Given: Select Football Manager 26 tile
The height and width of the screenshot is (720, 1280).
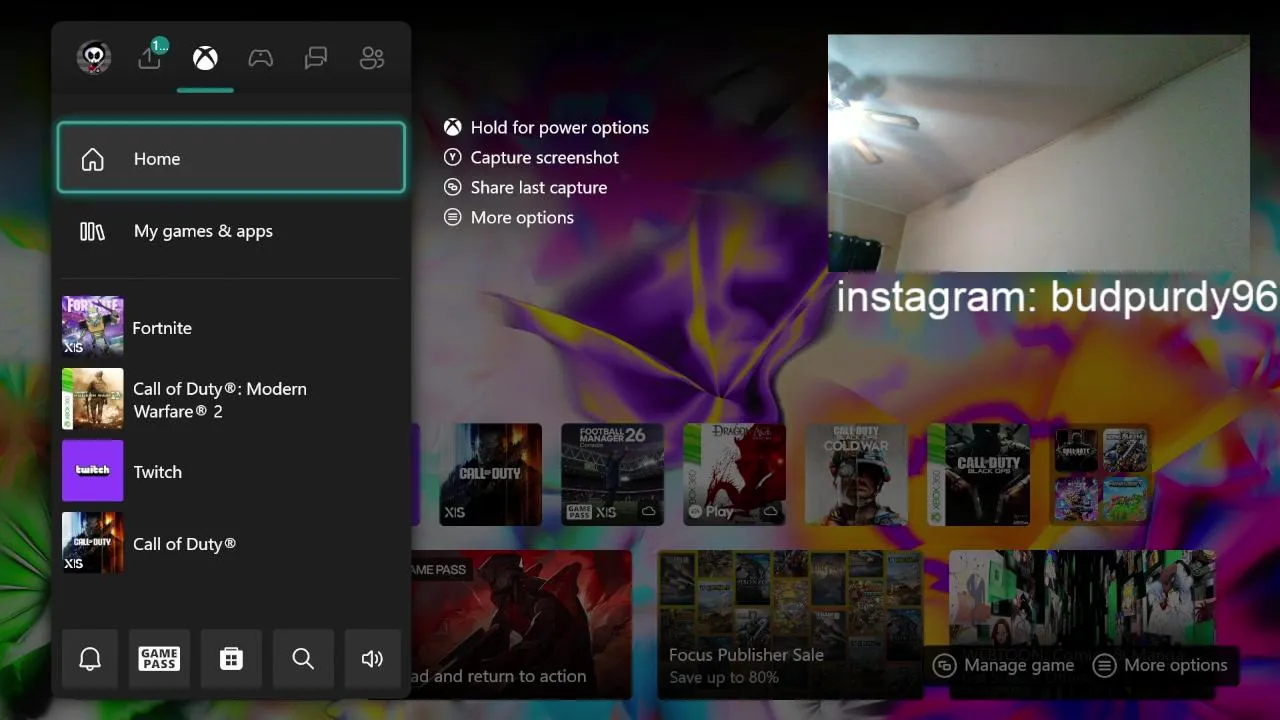Looking at the screenshot, I should (612, 474).
